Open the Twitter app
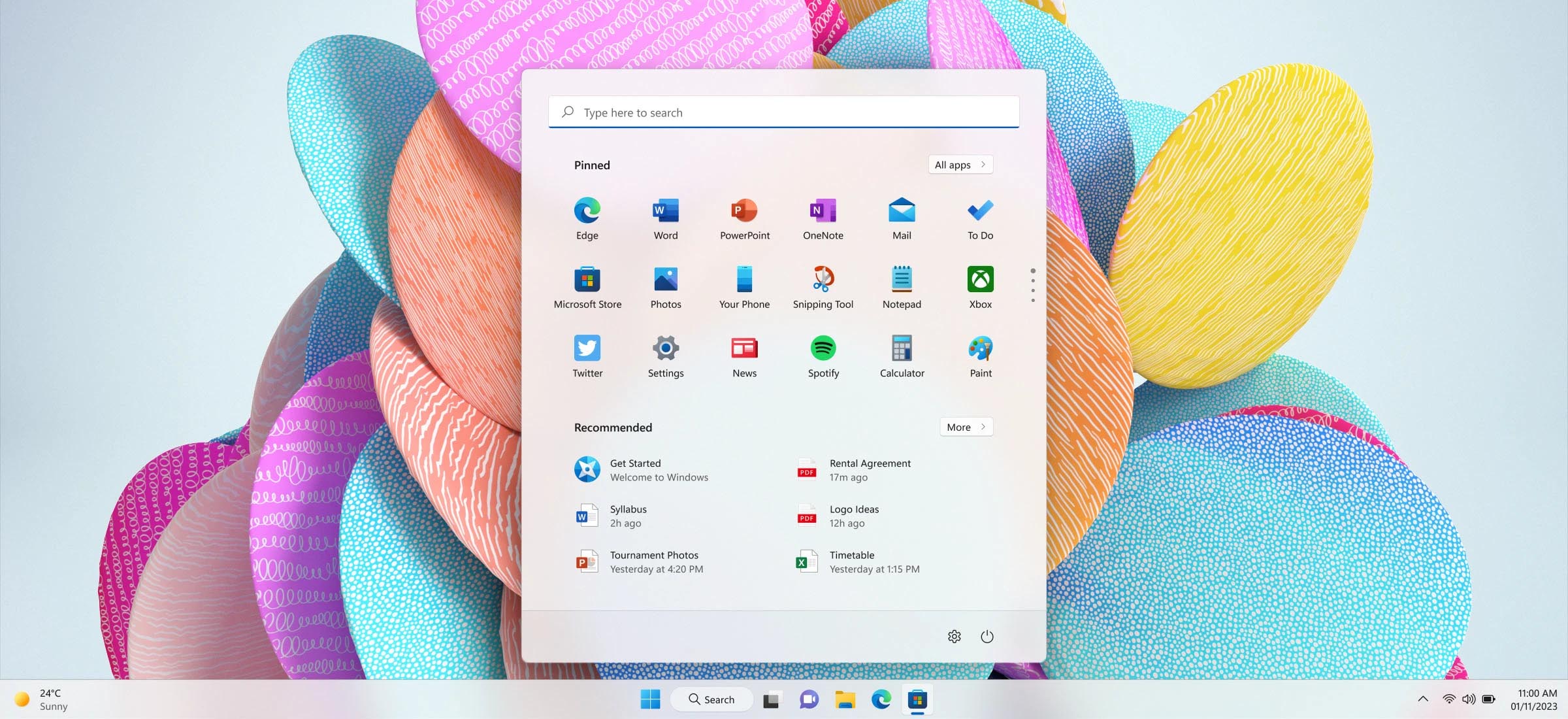 click(587, 356)
